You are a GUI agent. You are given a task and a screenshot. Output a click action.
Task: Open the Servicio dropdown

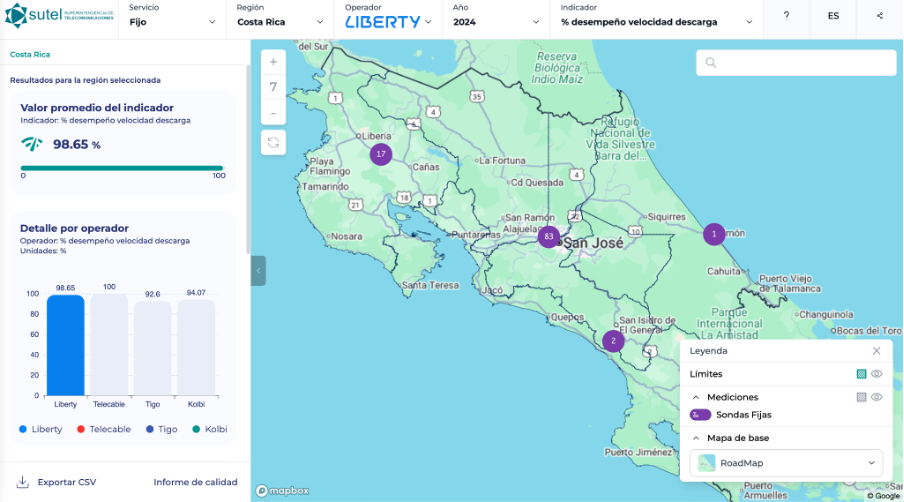point(172,21)
